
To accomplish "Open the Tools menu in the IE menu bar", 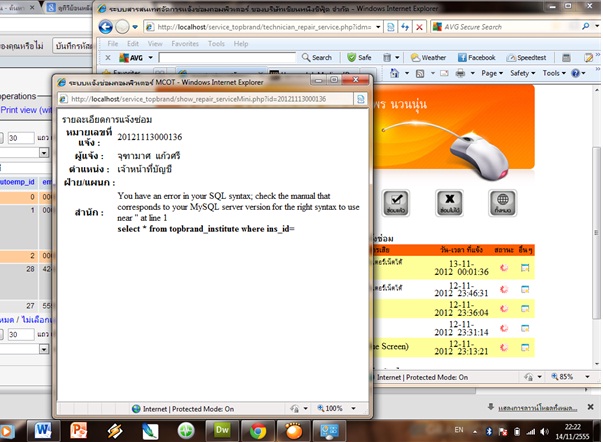I will coord(216,44).
